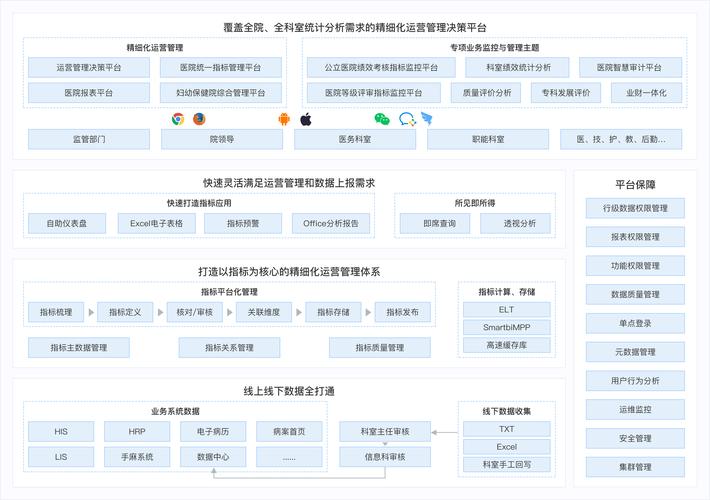This screenshot has height=500, width=710.
Task: Select 科室绩效统计分析 box
Action: coord(517,67)
